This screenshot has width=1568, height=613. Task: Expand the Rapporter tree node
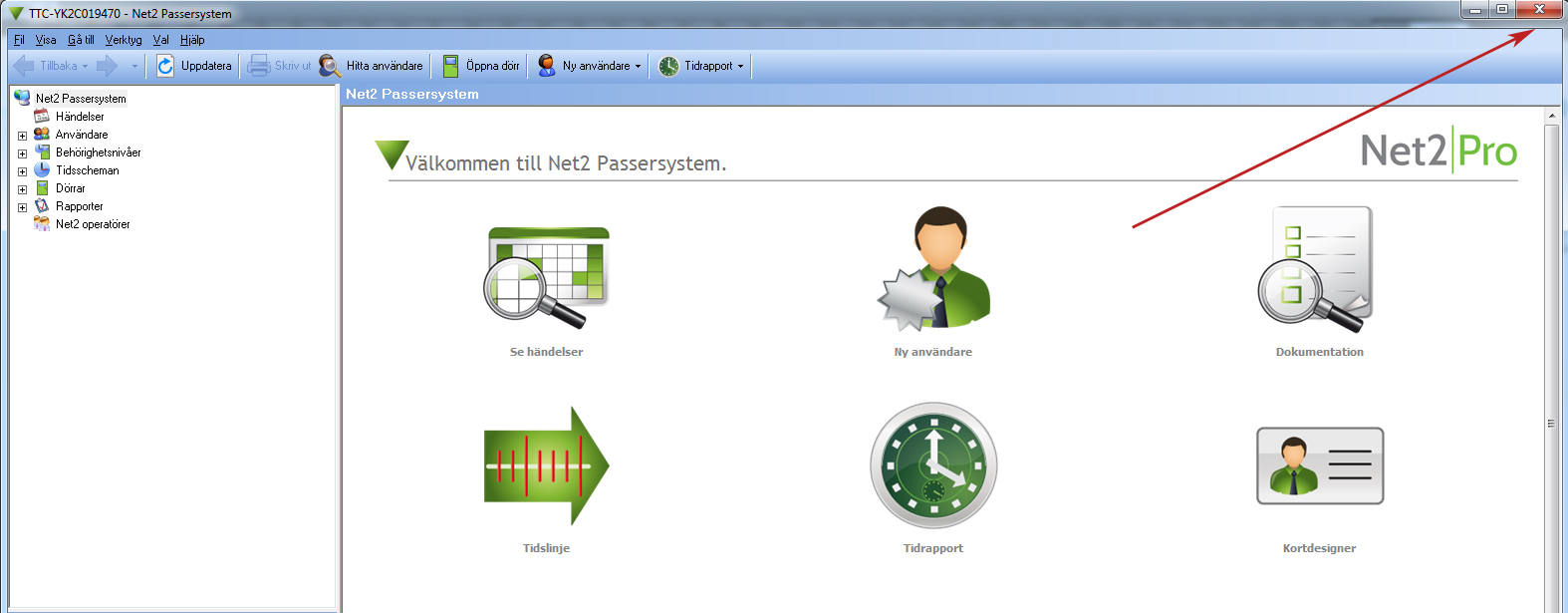click(x=22, y=207)
